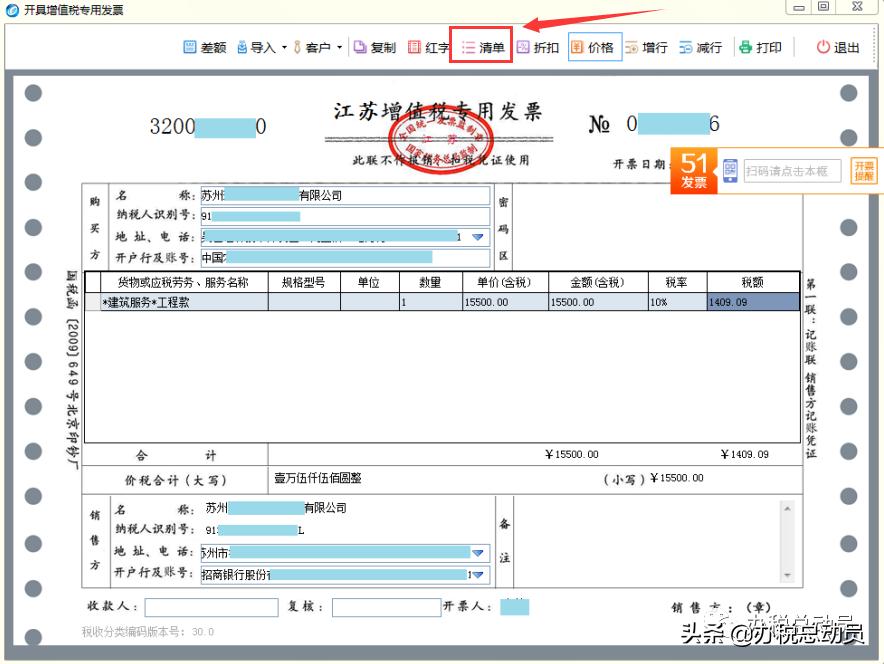Select the 打印 print icon
Viewport: 884px width, 664px height.
pos(760,46)
